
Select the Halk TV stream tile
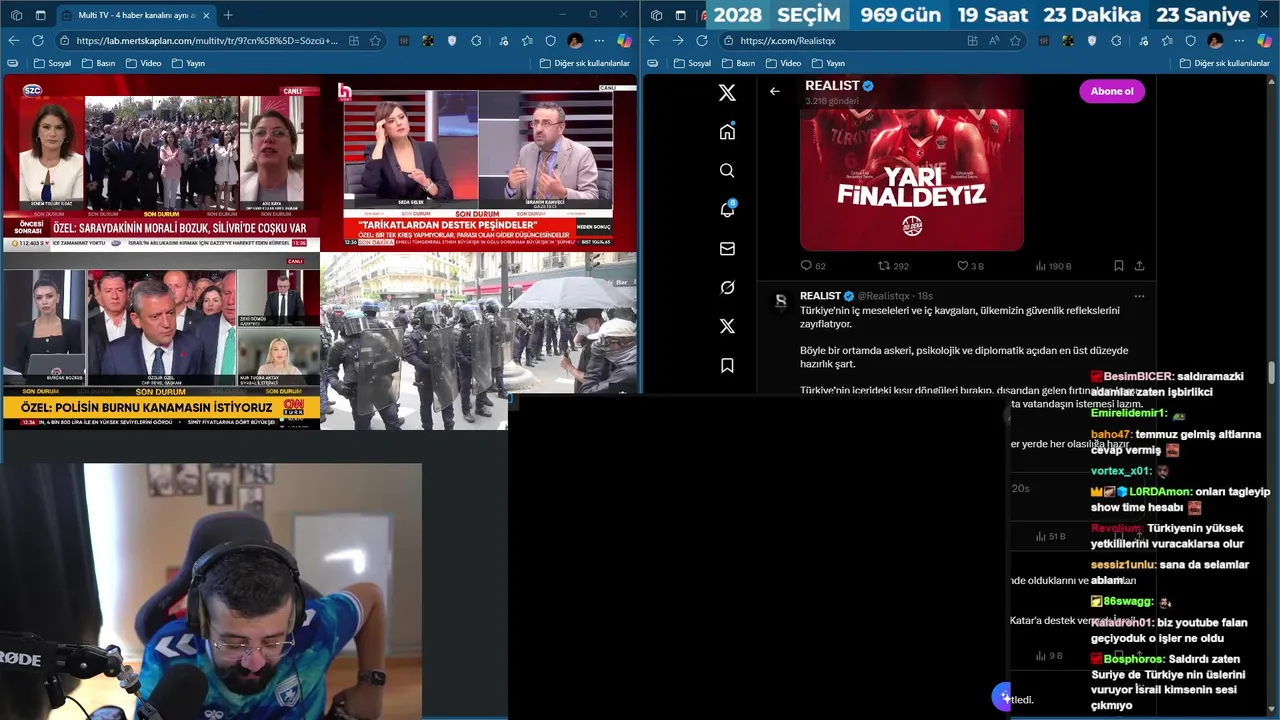tap(480, 165)
